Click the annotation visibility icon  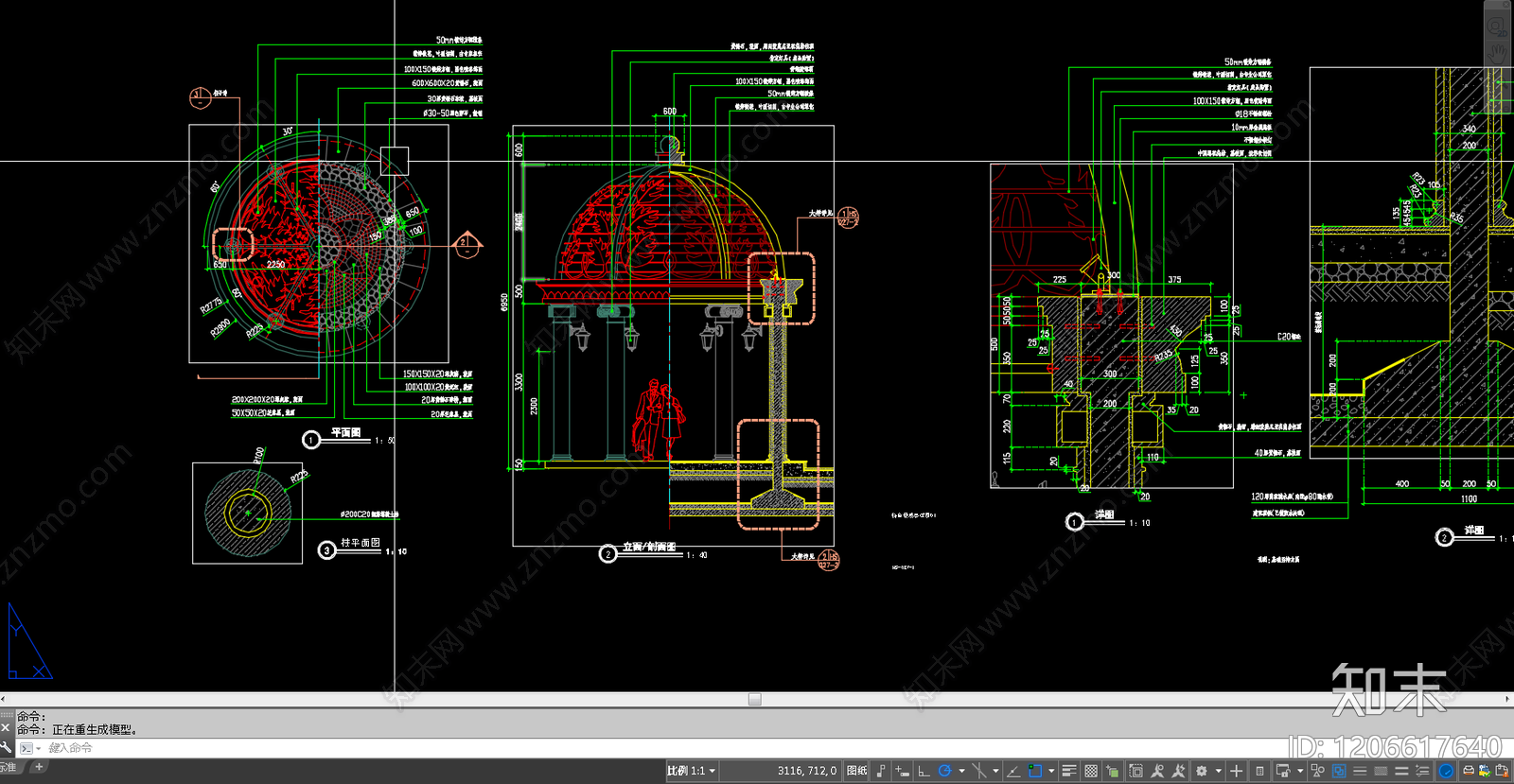(1157, 771)
